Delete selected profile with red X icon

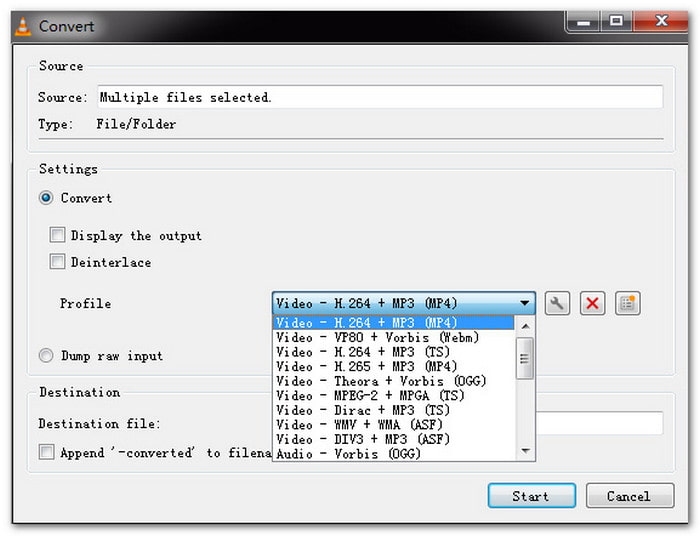click(x=592, y=304)
